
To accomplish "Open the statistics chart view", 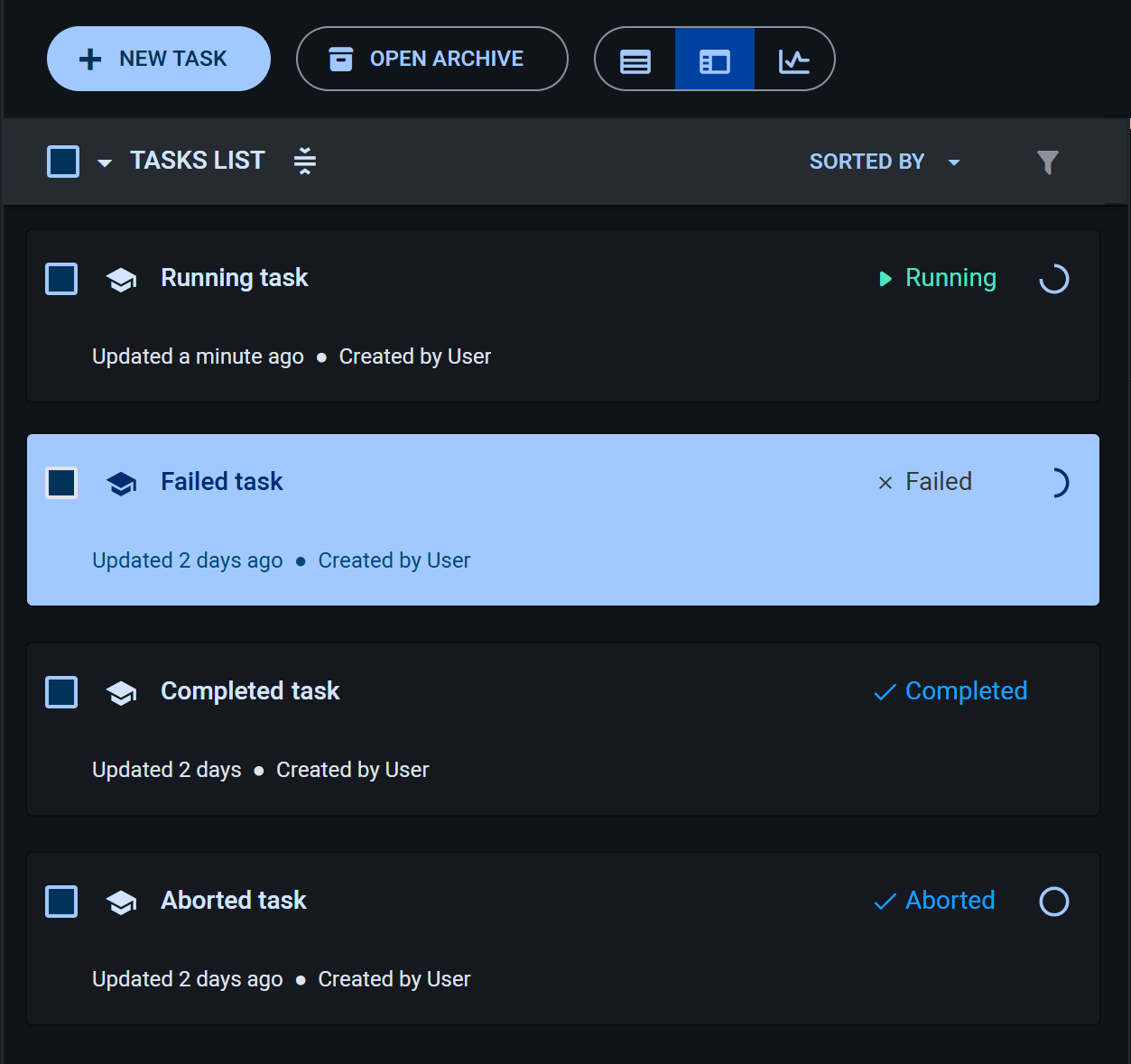I will (793, 59).
